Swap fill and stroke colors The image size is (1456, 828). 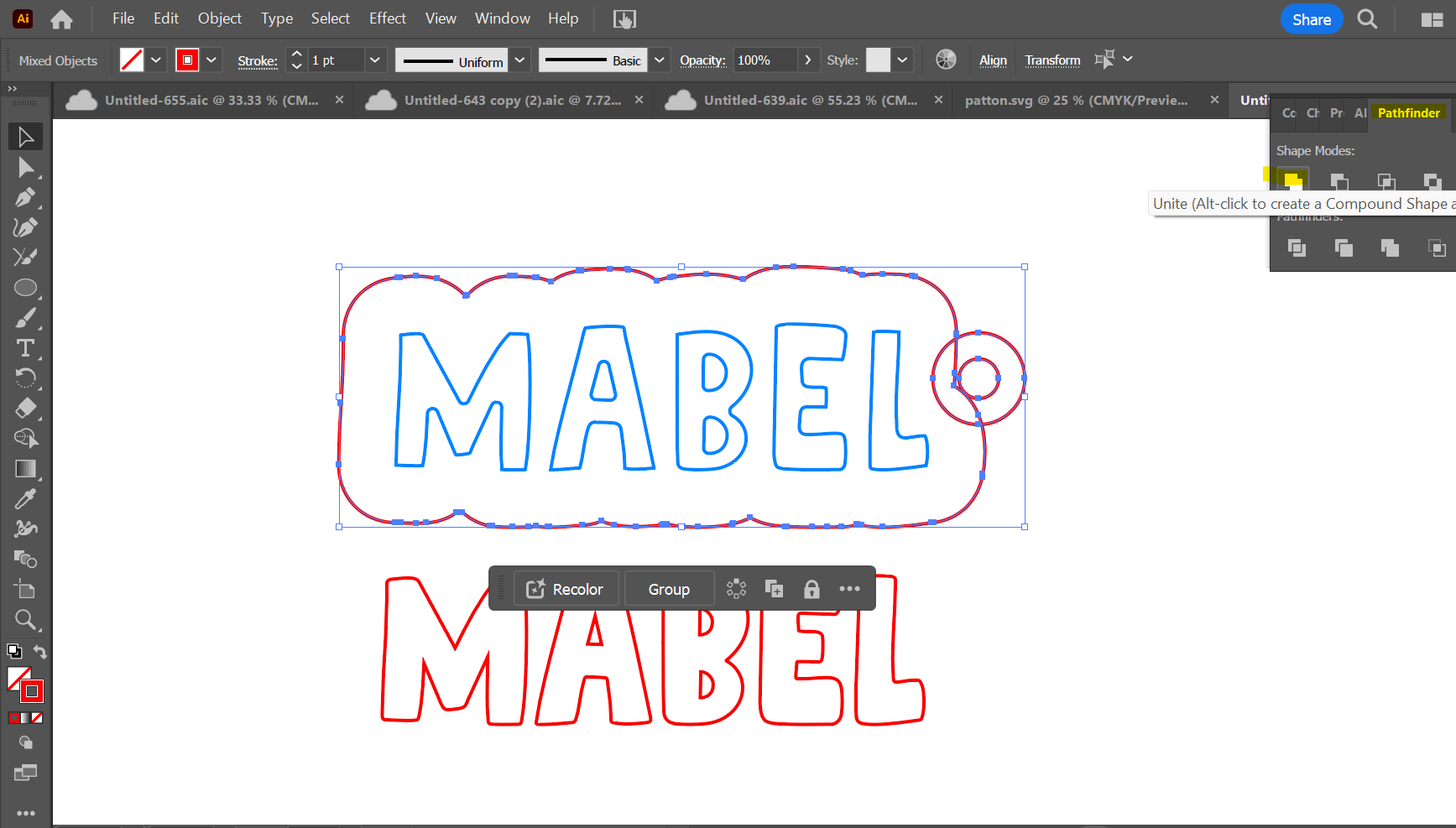coord(39,652)
